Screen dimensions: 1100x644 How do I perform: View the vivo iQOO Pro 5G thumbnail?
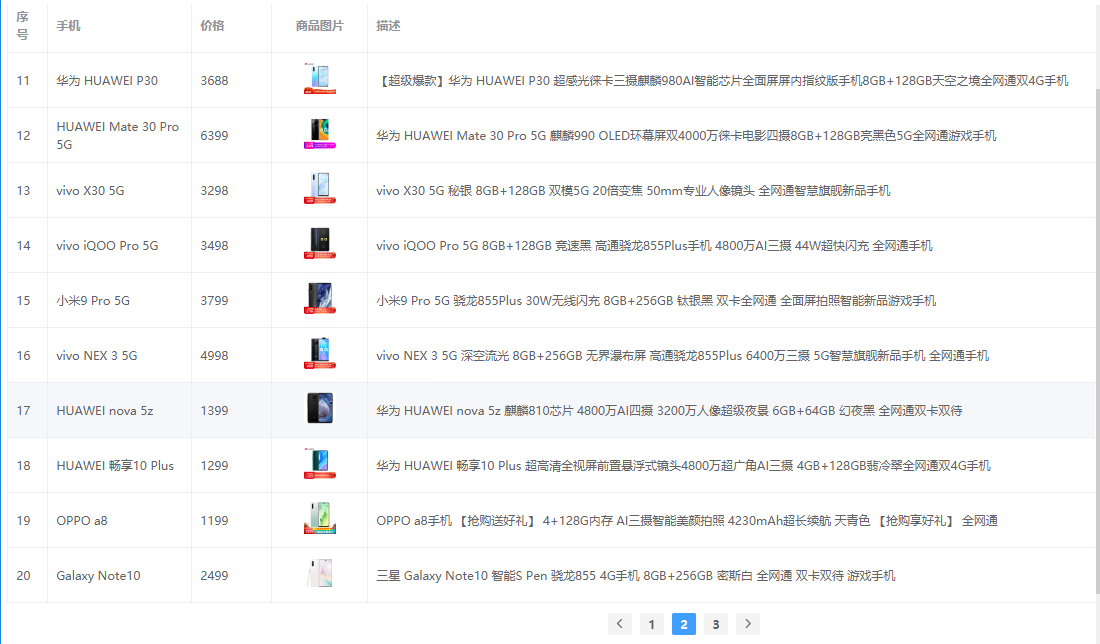(x=319, y=245)
